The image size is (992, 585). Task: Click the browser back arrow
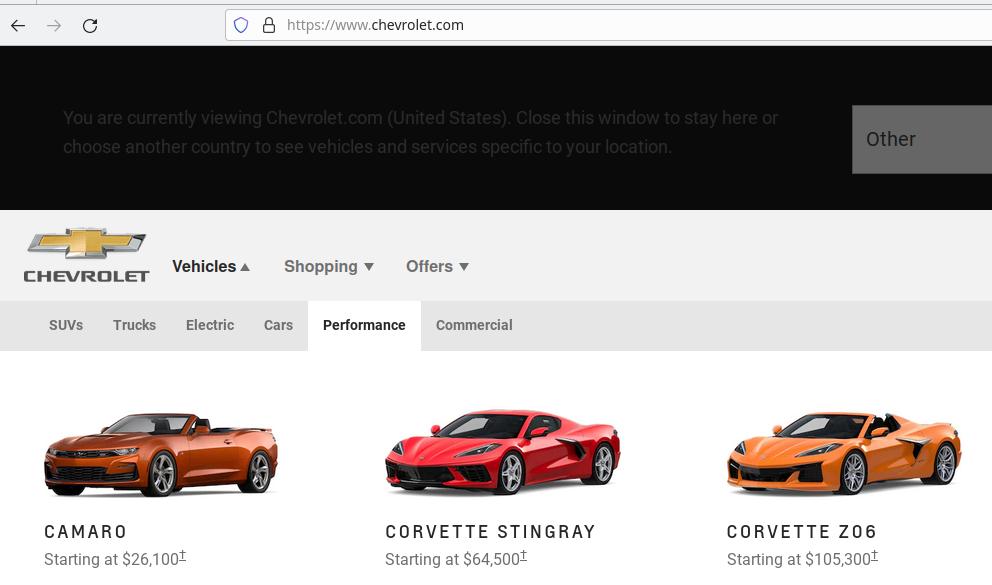point(18,25)
